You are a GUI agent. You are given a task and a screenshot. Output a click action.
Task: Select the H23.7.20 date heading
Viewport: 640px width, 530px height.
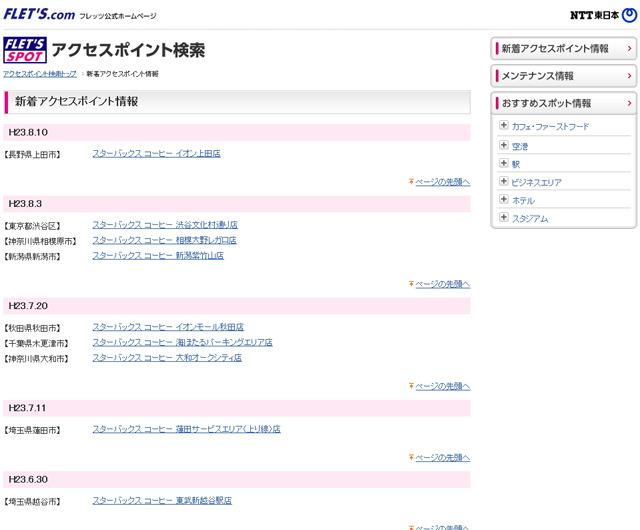coord(28,306)
